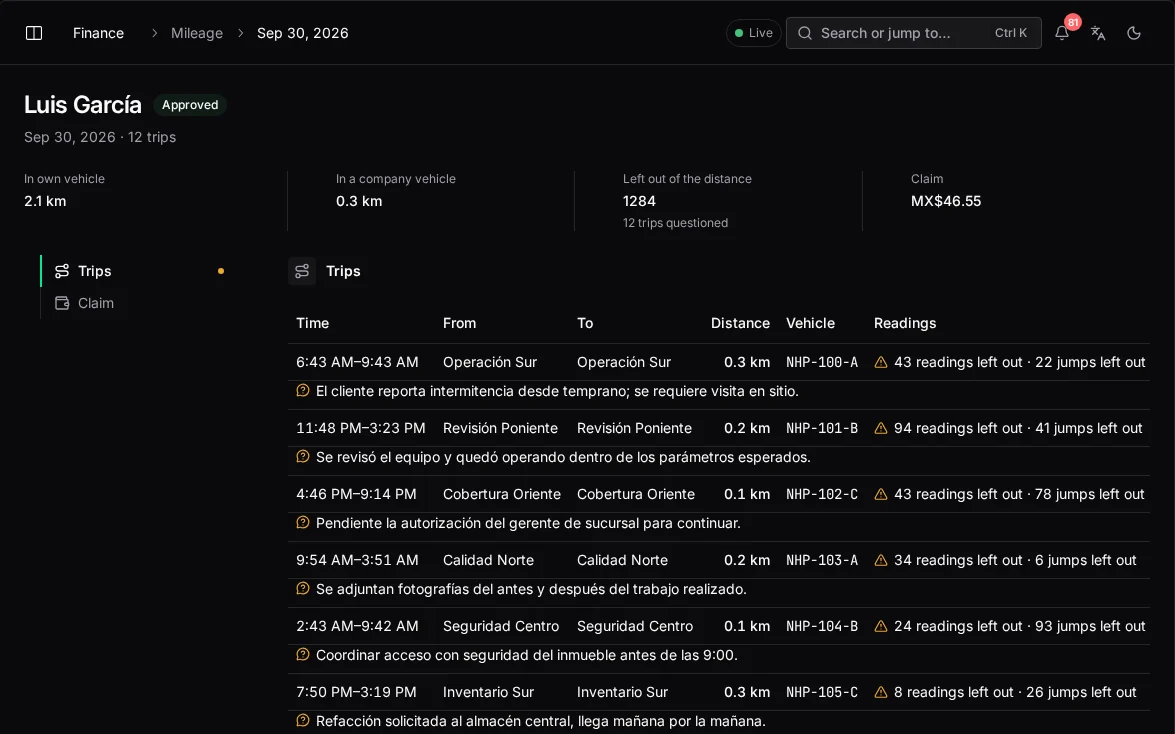Open notifications bell with 81 badge
The height and width of the screenshot is (734, 1175).
(x=1062, y=33)
